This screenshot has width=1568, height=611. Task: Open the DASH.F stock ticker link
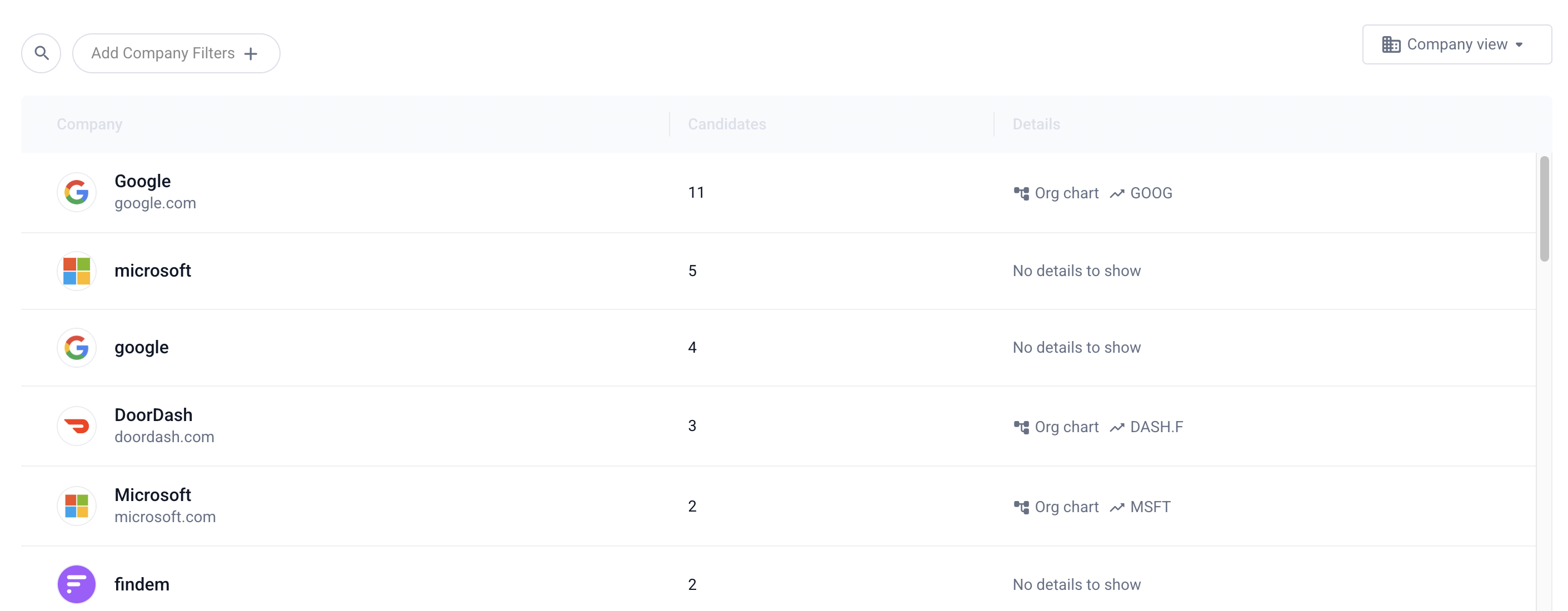coord(1156,427)
